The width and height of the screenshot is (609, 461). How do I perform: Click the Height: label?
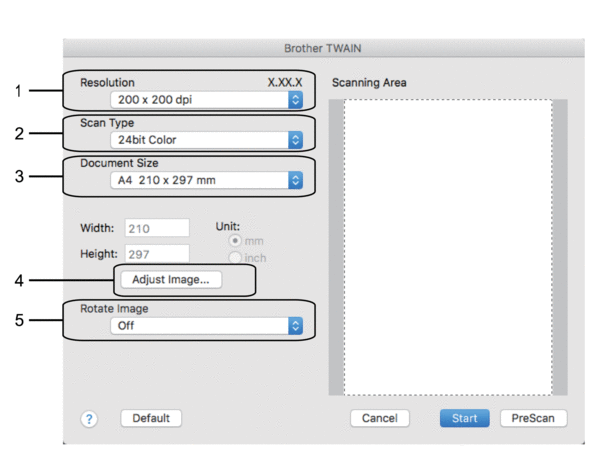99,254
